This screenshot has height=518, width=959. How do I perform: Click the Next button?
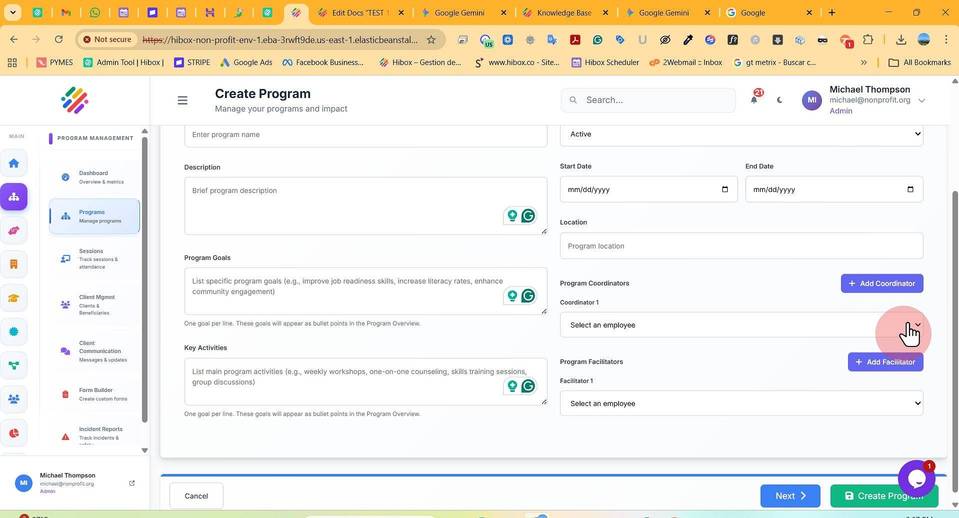pos(790,496)
